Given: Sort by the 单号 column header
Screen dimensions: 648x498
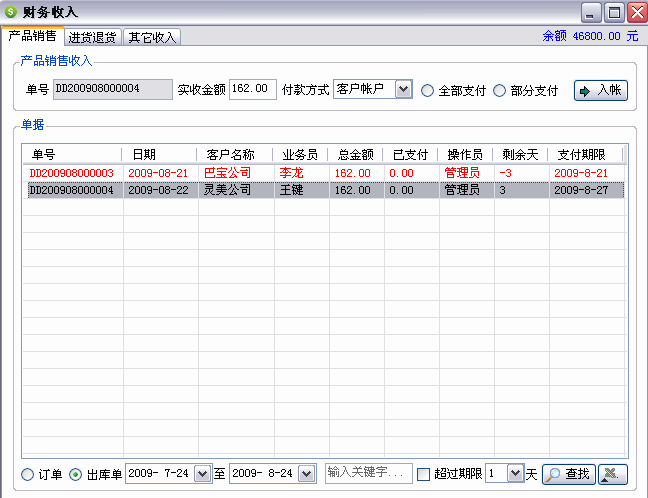Looking at the screenshot, I should point(72,155).
